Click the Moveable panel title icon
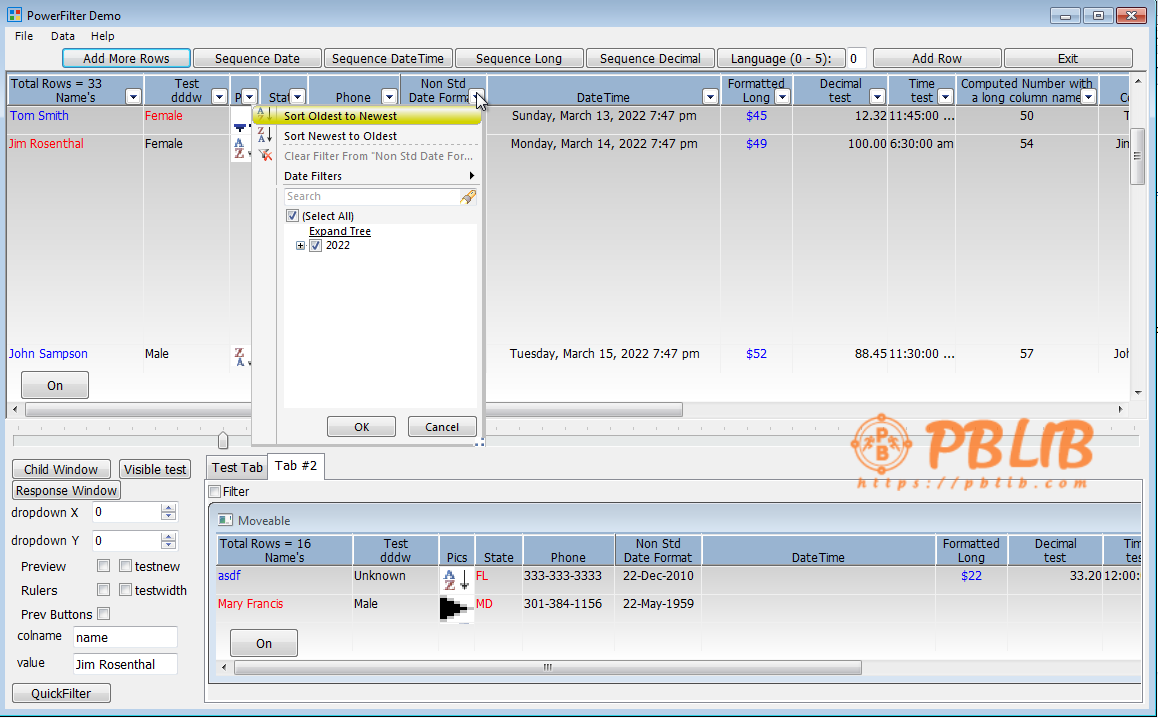The width and height of the screenshot is (1158, 718). coord(225,520)
